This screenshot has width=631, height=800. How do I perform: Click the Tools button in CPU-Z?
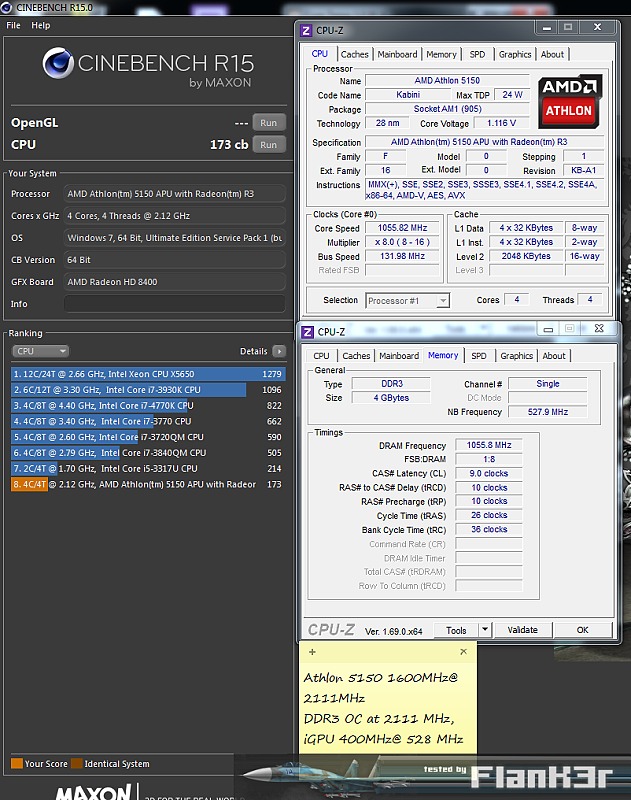pos(456,631)
